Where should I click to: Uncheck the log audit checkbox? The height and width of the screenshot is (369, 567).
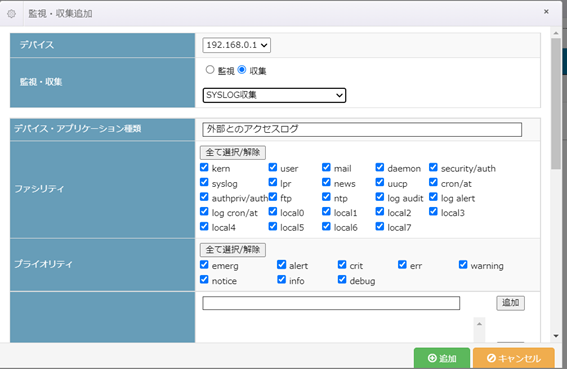(x=380, y=197)
